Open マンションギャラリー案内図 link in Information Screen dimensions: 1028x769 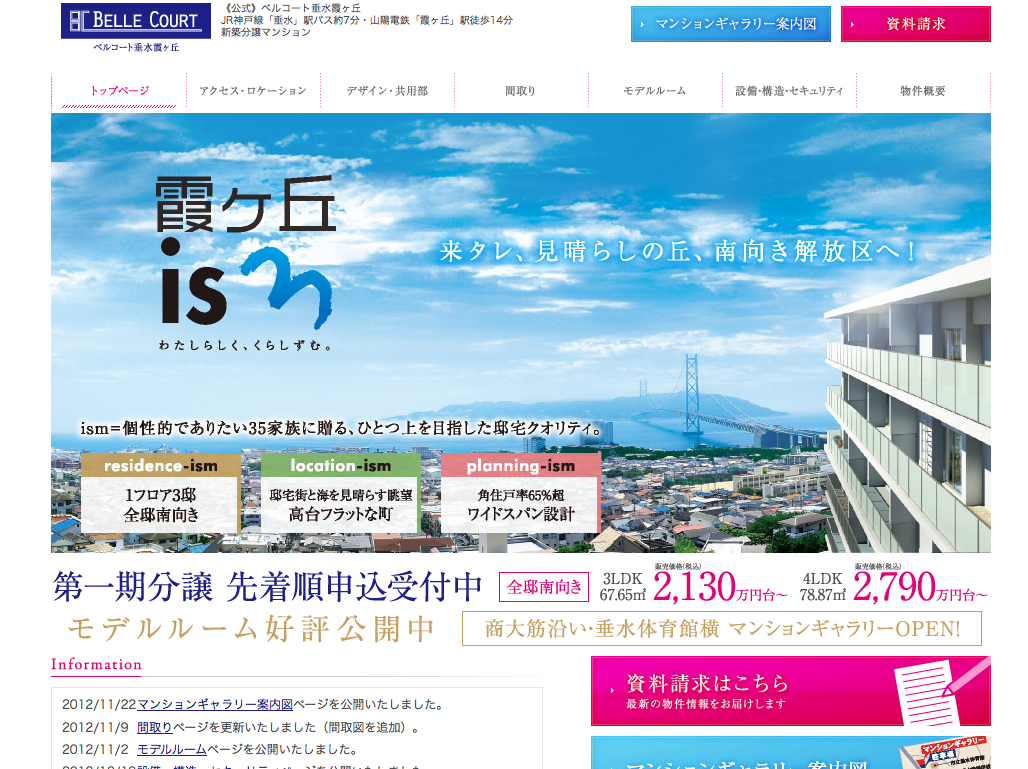click(215, 704)
